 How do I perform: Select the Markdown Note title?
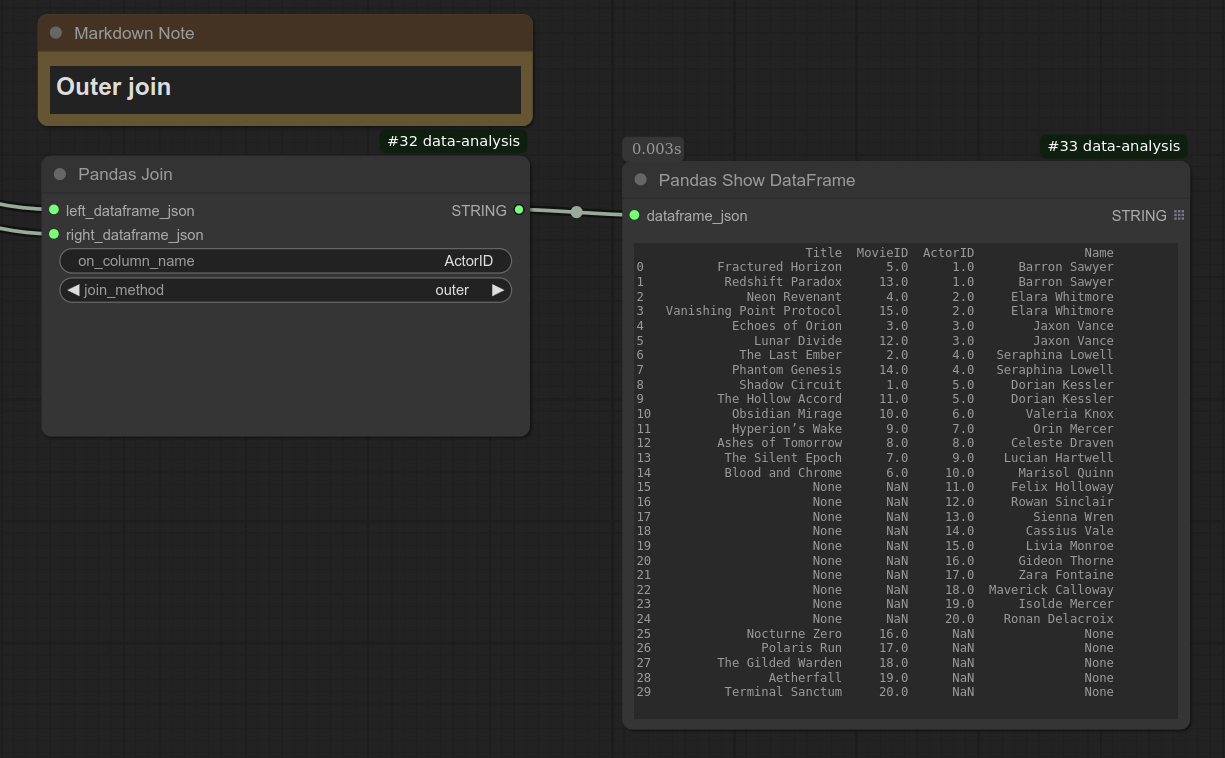(134, 33)
